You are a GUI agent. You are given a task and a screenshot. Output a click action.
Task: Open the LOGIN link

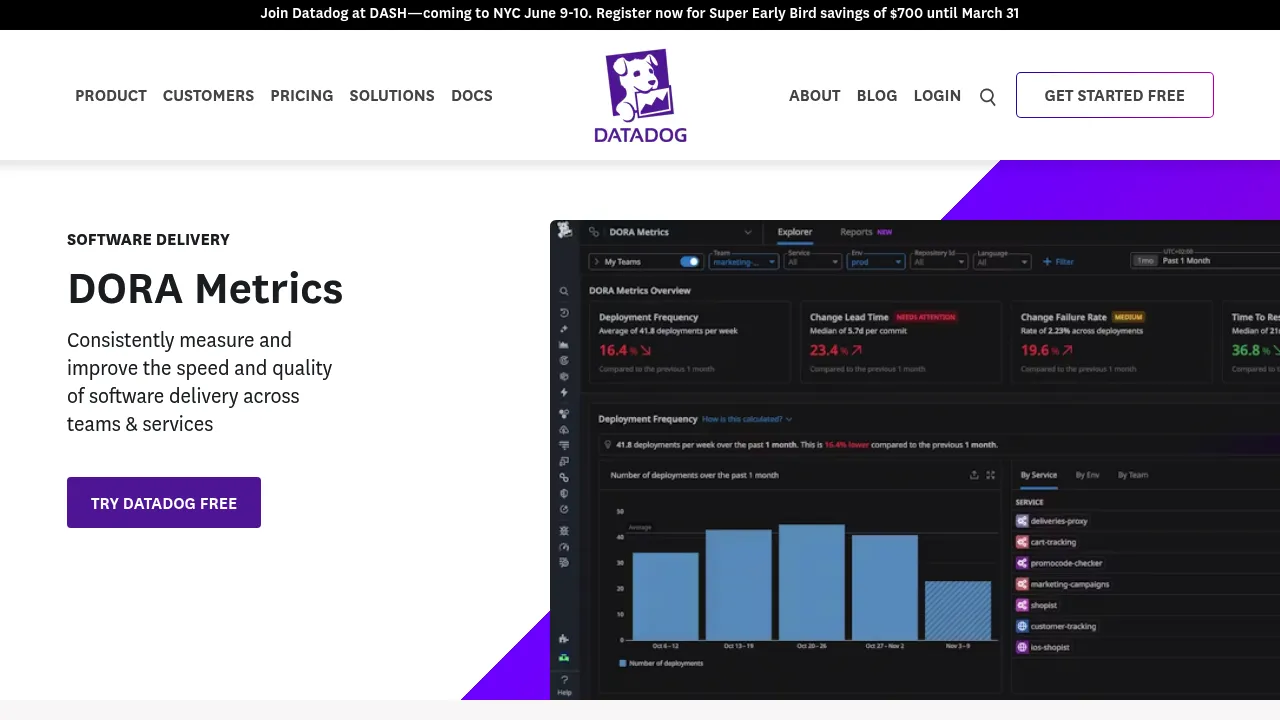click(937, 96)
